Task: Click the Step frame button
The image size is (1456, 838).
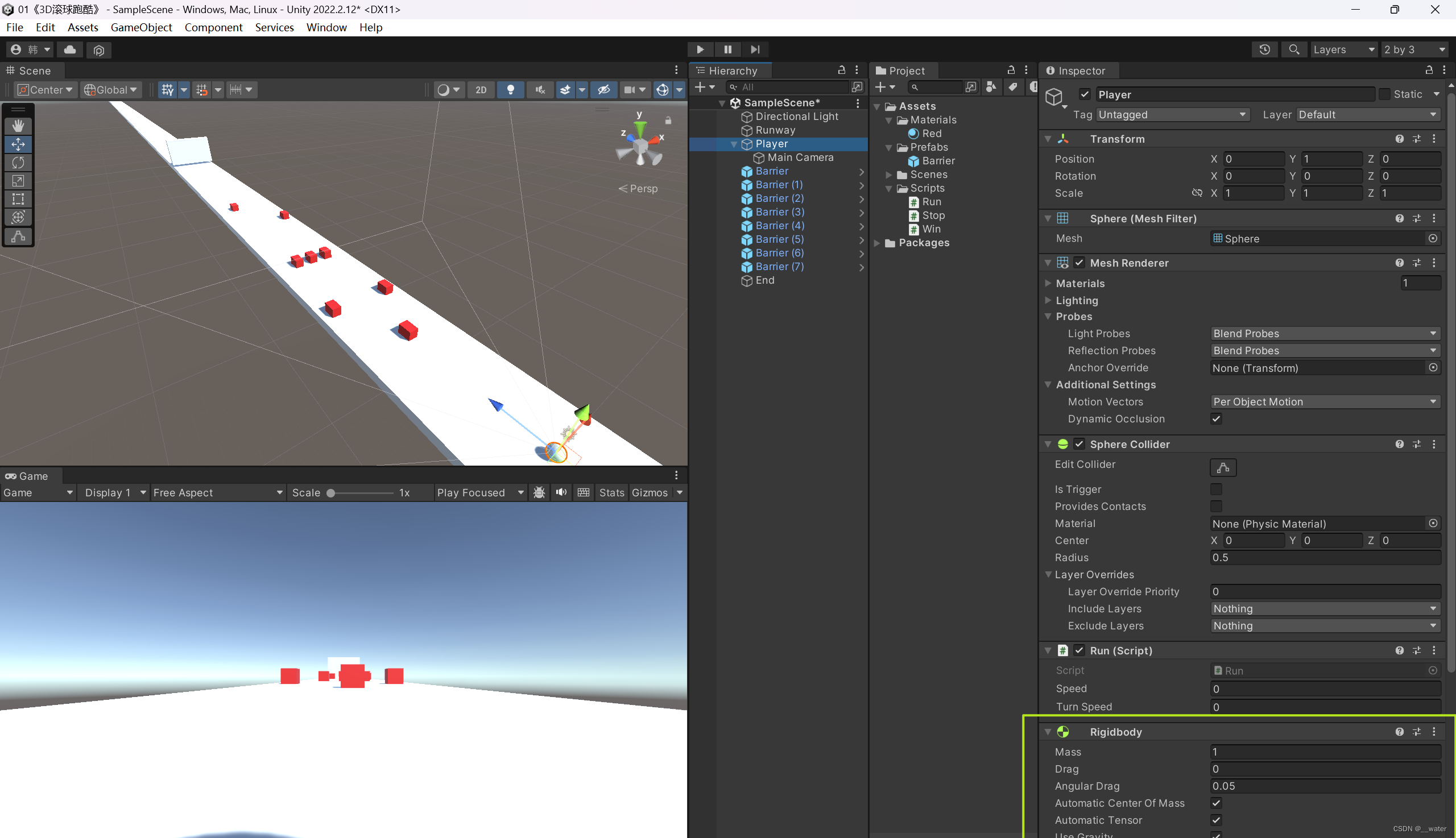Action: [755, 49]
